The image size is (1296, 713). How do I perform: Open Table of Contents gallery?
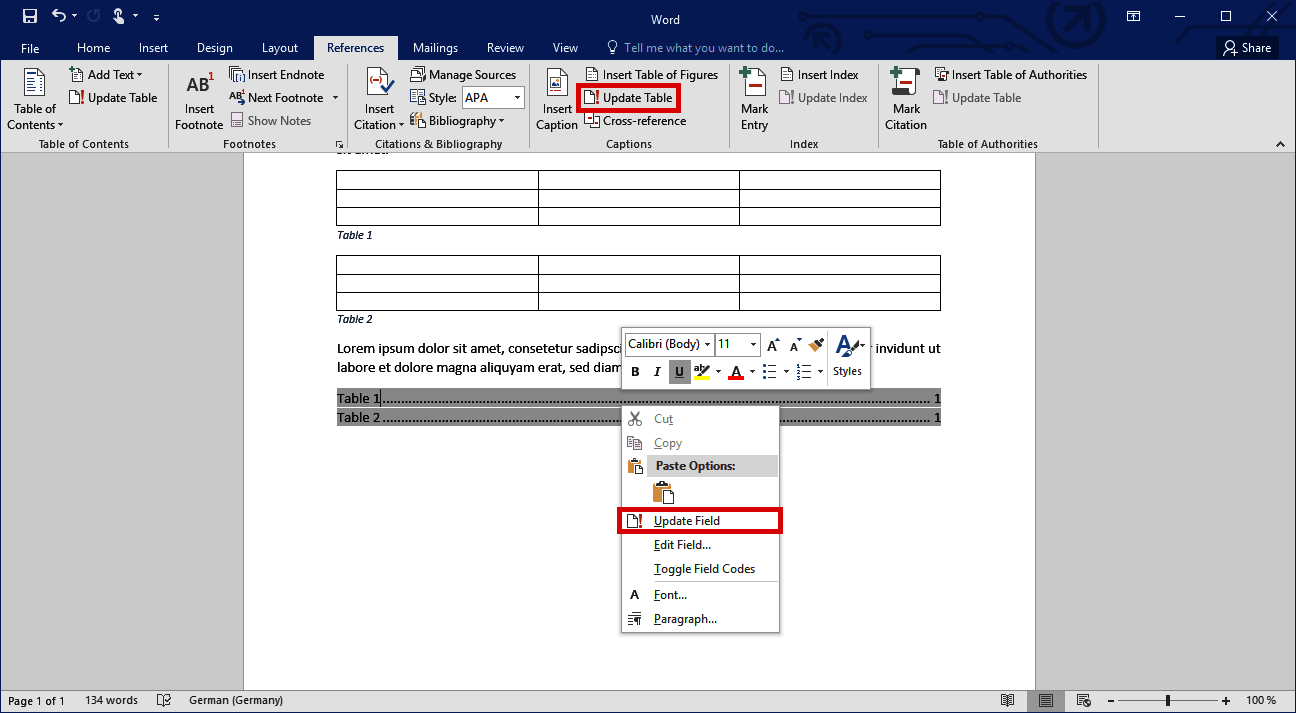[x=34, y=97]
